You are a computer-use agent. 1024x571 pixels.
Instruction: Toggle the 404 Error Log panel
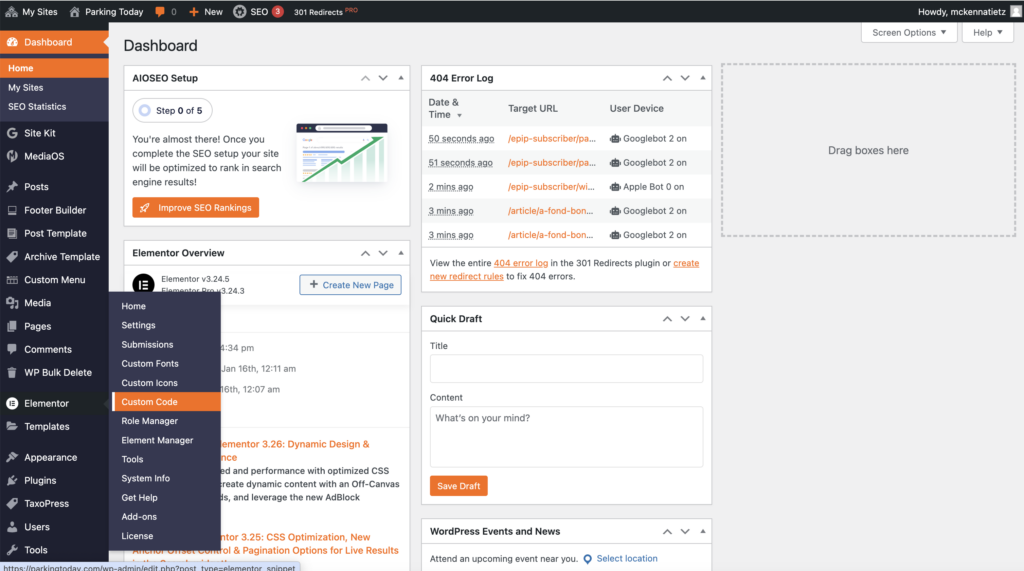pyautogui.click(x=703, y=78)
